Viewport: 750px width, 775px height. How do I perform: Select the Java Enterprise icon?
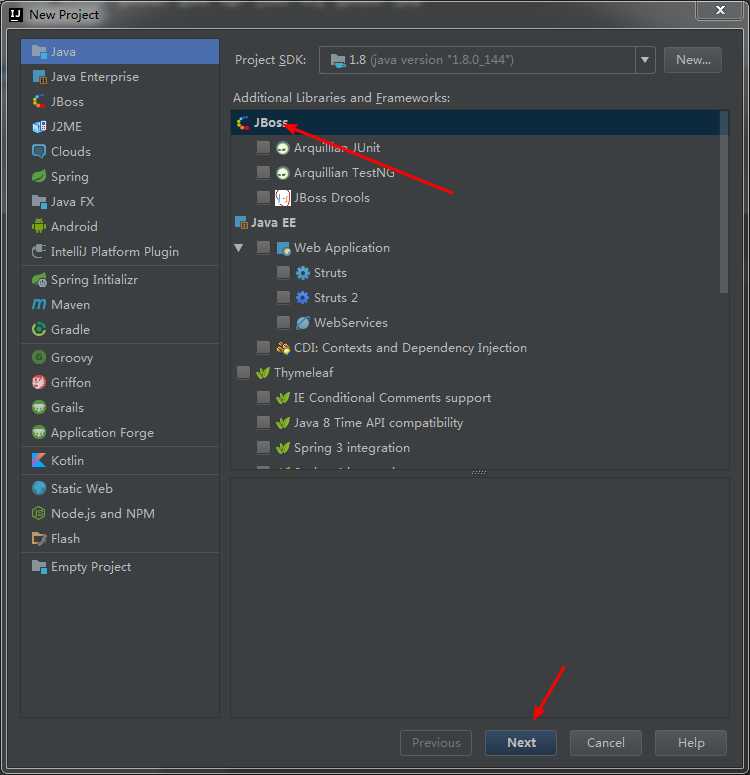[x=39, y=77]
